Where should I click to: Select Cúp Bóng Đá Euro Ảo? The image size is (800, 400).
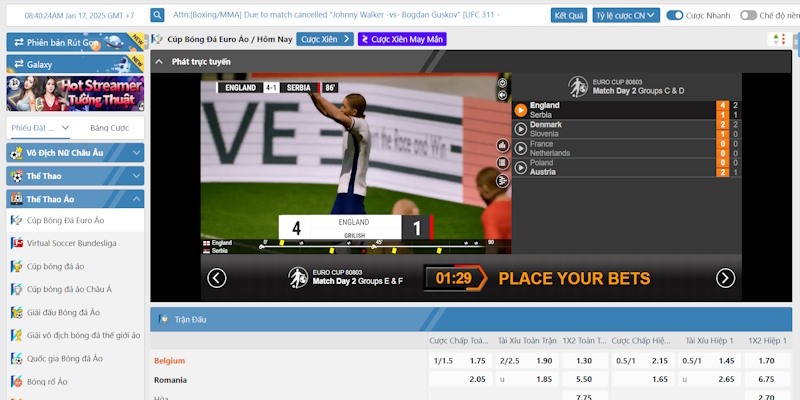pyautogui.click(x=75, y=220)
